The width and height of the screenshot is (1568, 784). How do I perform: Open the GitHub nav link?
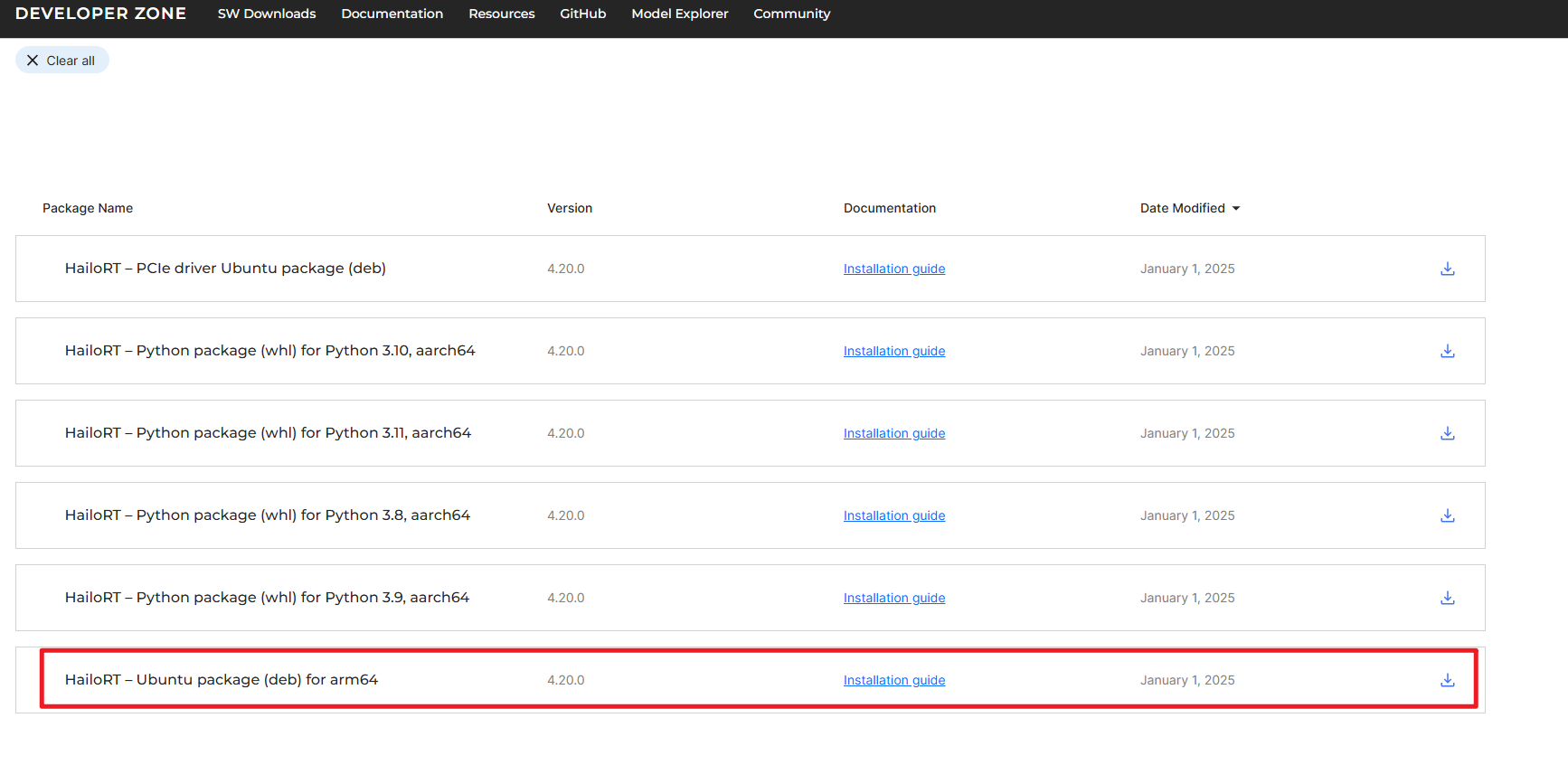pos(583,14)
